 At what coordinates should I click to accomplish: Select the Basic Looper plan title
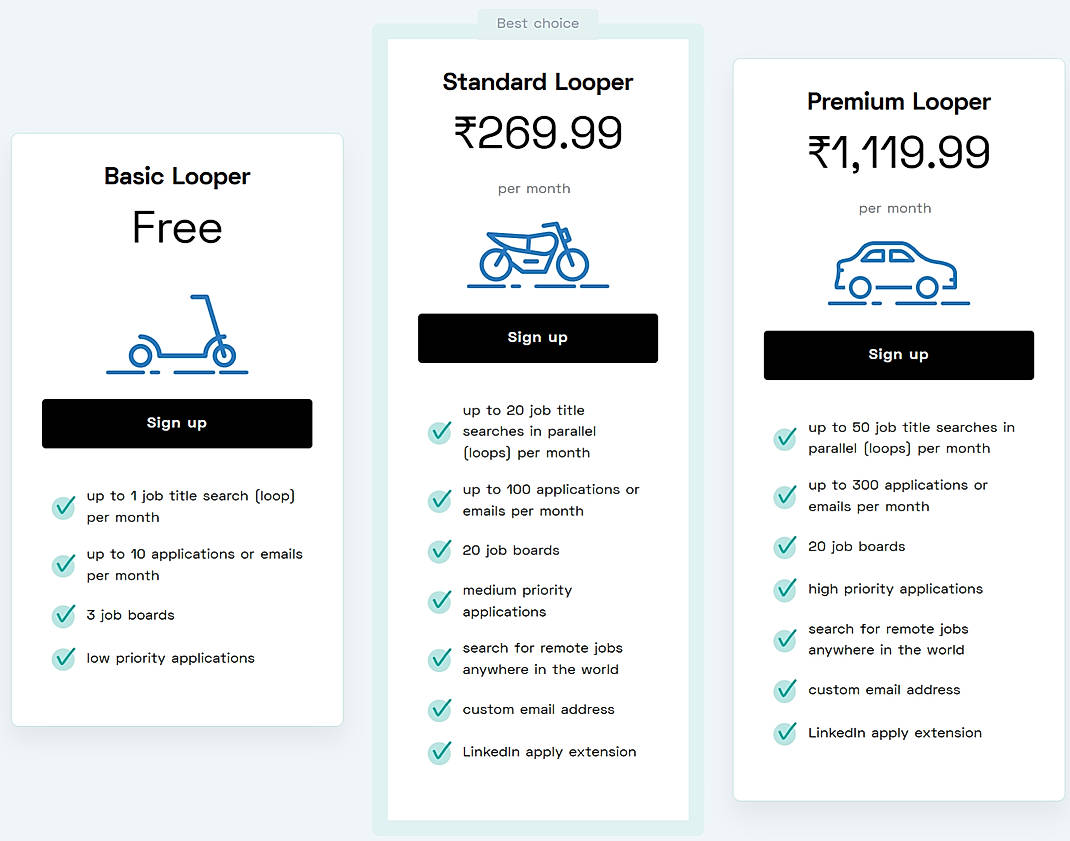coord(176,176)
